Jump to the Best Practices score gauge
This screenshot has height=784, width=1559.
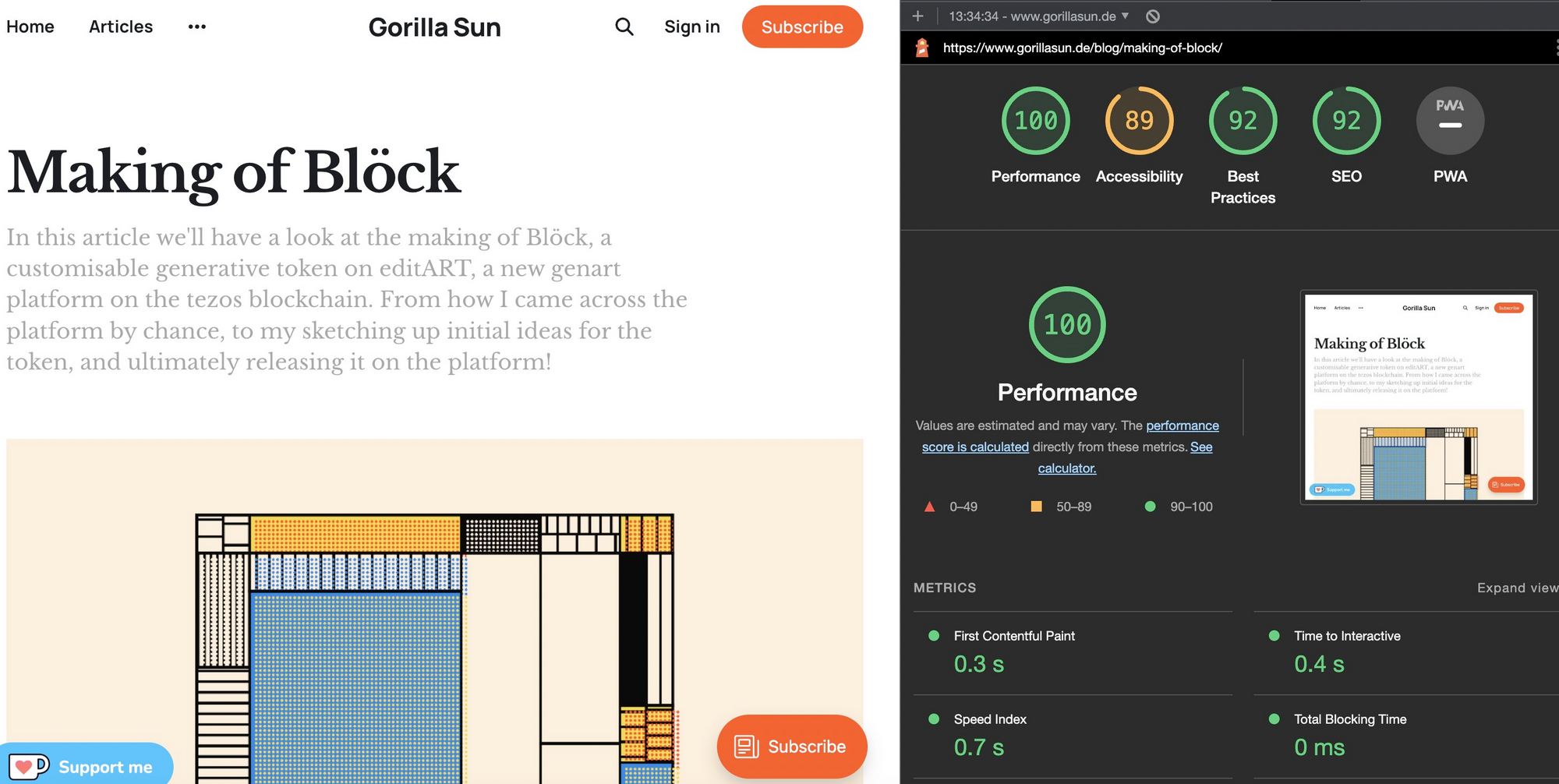[x=1243, y=121]
